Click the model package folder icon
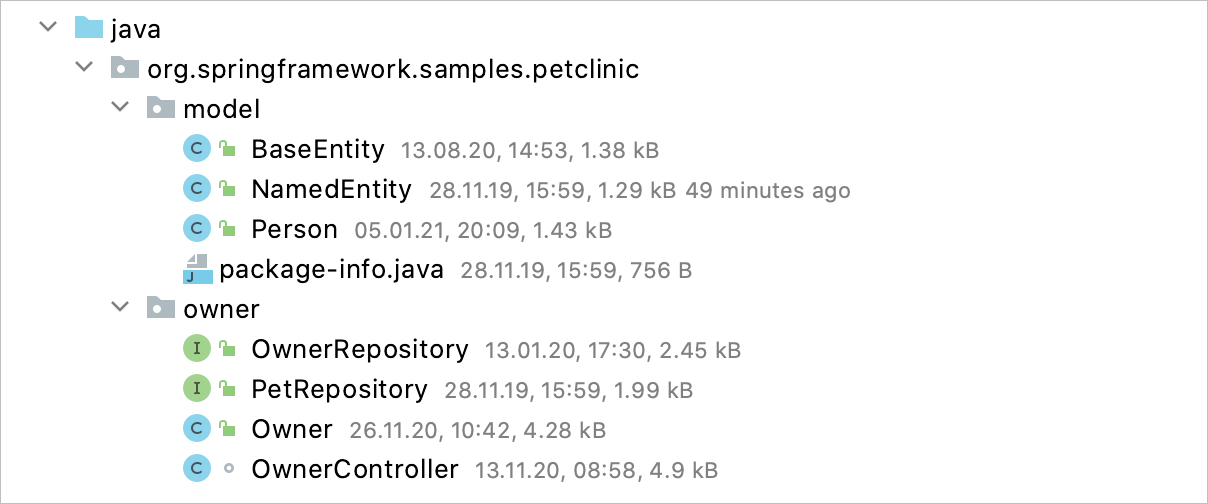 pyautogui.click(x=160, y=108)
